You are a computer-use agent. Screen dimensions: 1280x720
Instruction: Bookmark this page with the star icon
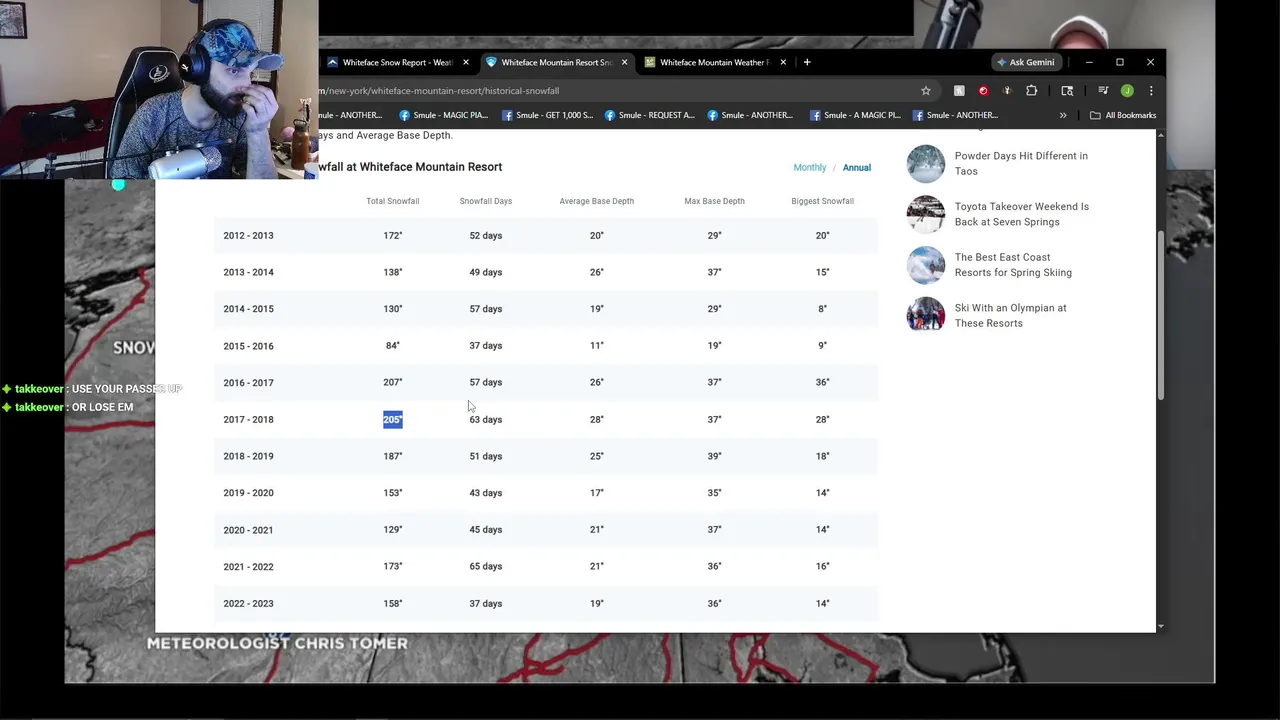coord(926,90)
